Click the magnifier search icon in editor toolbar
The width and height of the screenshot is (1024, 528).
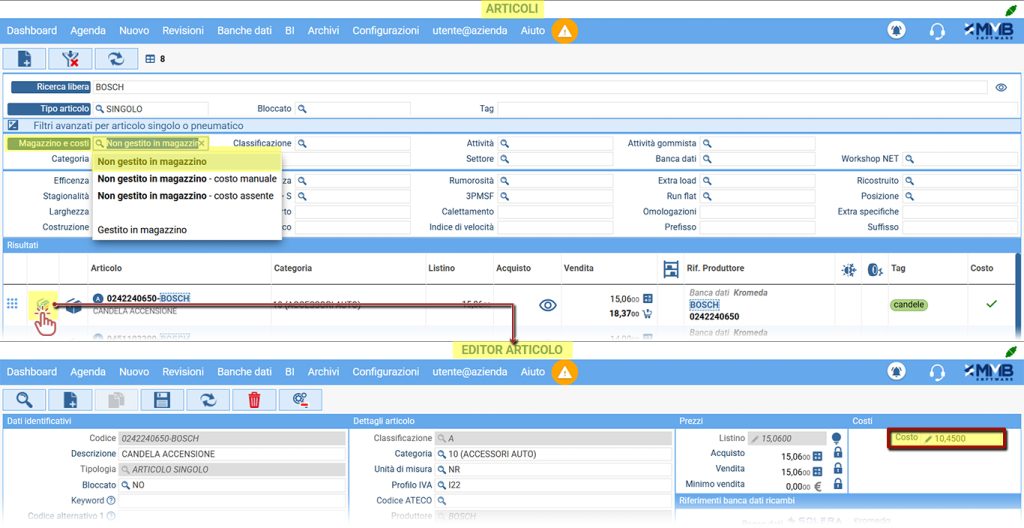(24, 400)
